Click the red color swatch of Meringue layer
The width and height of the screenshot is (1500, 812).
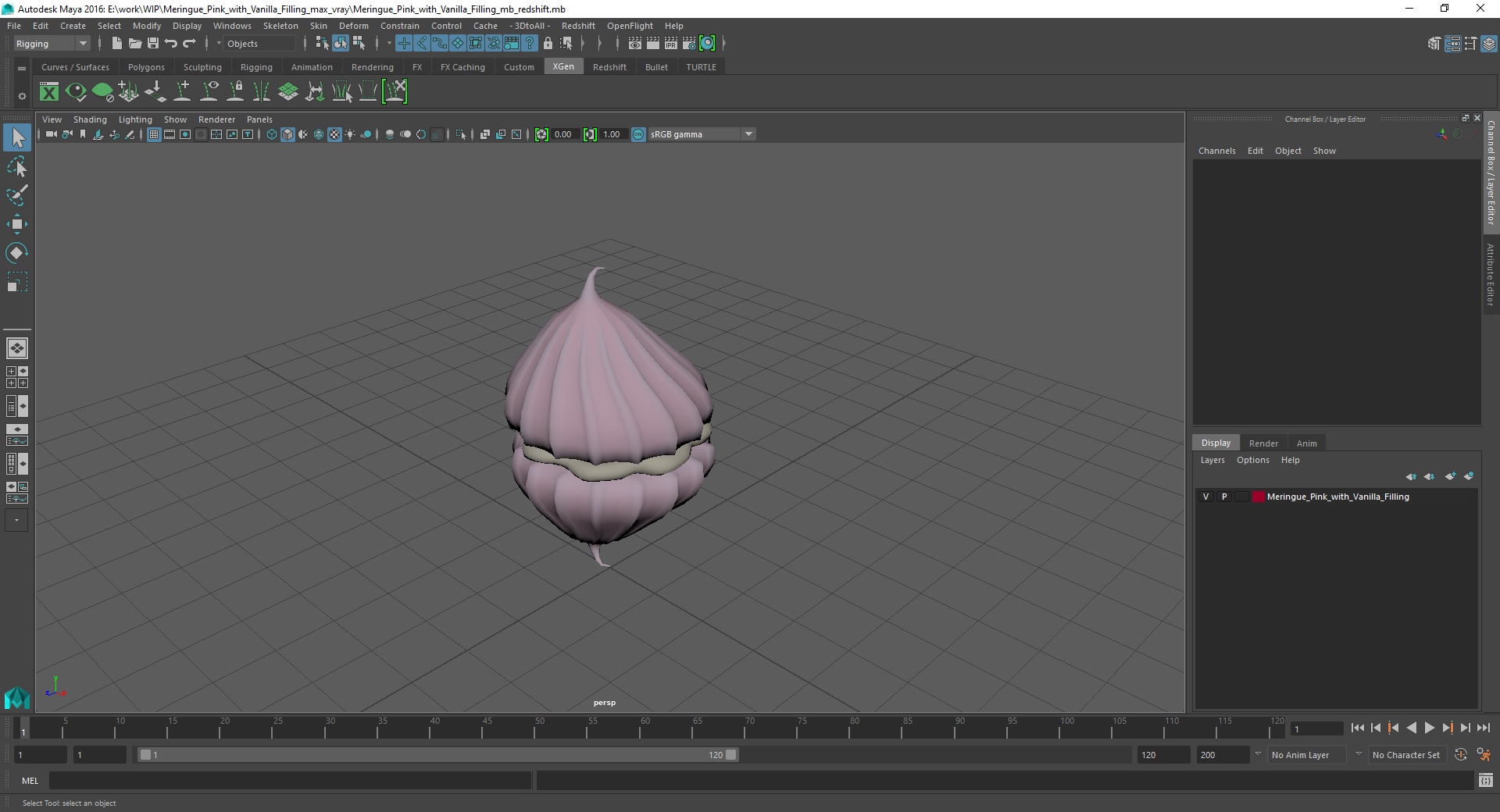coord(1259,497)
